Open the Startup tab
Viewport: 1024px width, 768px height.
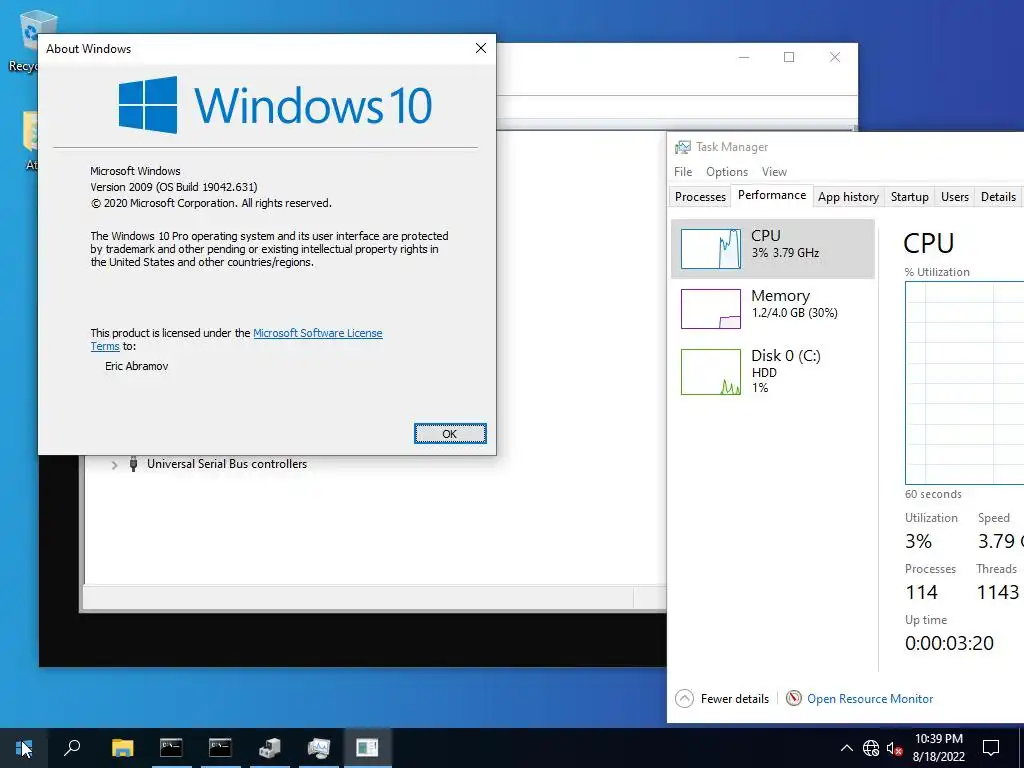[909, 197]
